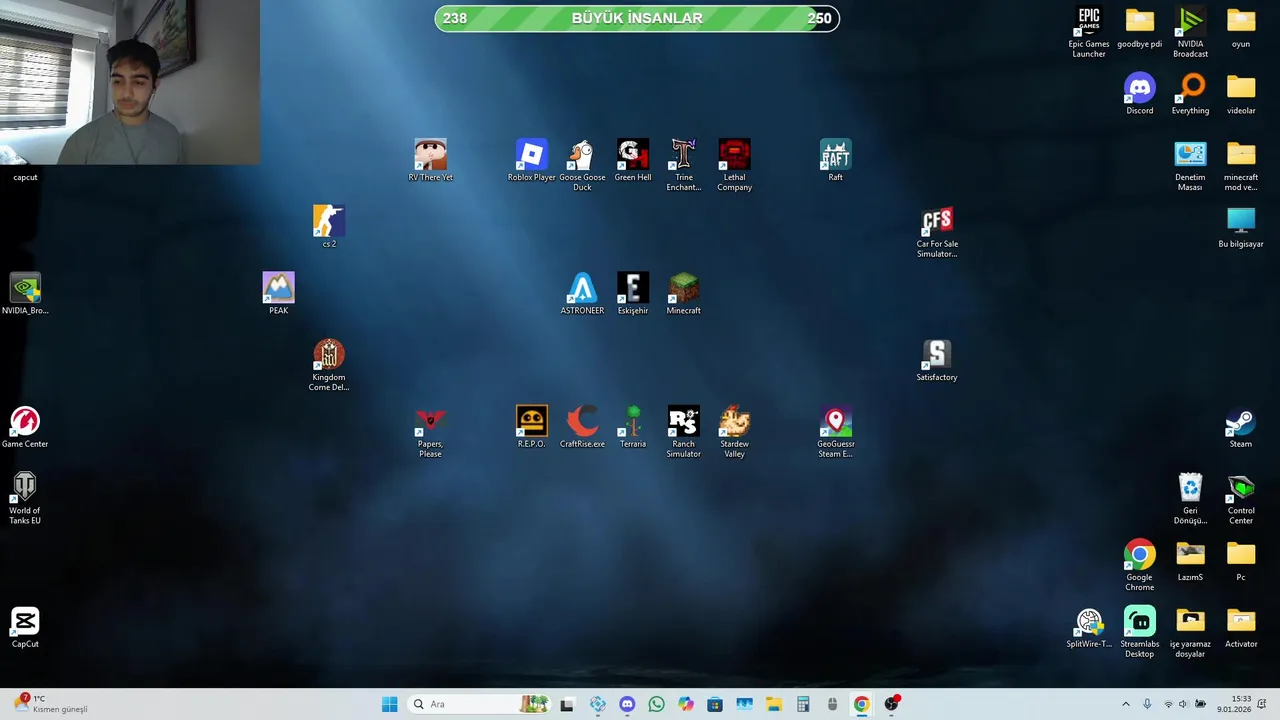Launch Steam from the desktop
1280x720 pixels.
pyautogui.click(x=1241, y=427)
